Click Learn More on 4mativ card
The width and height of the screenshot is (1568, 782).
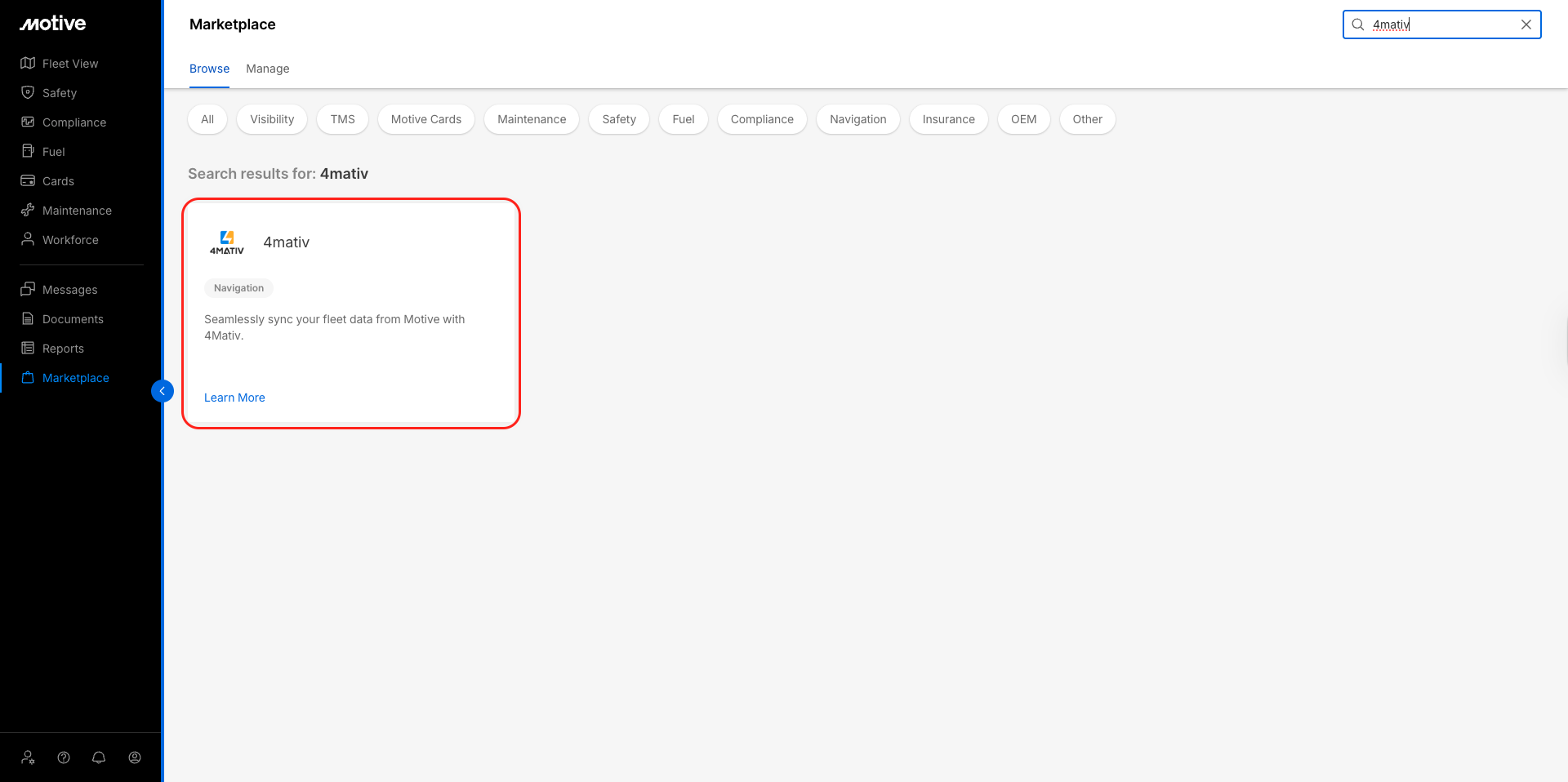coord(234,398)
